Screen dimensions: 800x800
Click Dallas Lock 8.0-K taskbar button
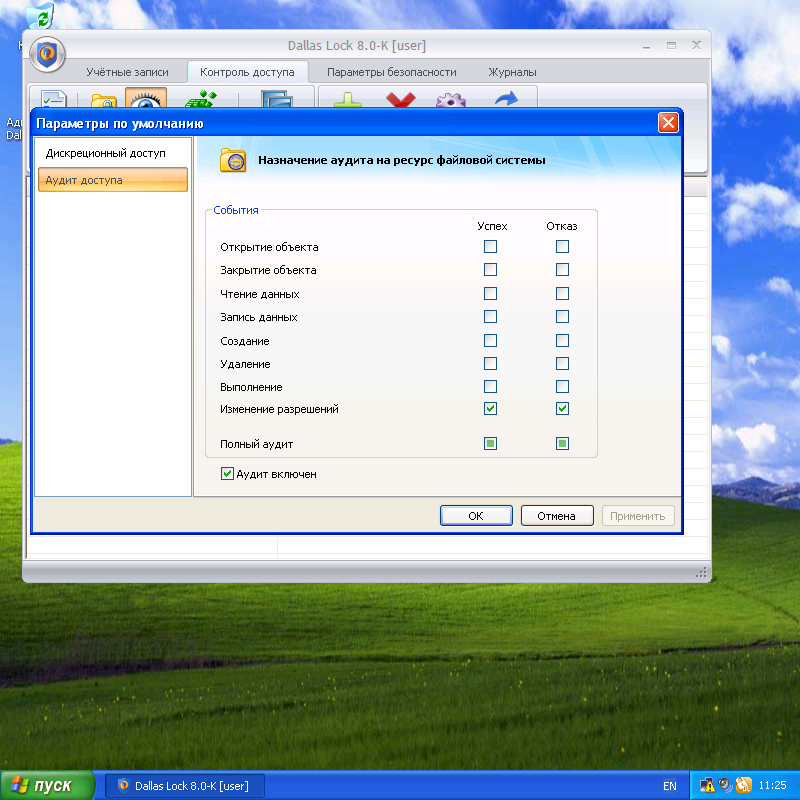185,786
